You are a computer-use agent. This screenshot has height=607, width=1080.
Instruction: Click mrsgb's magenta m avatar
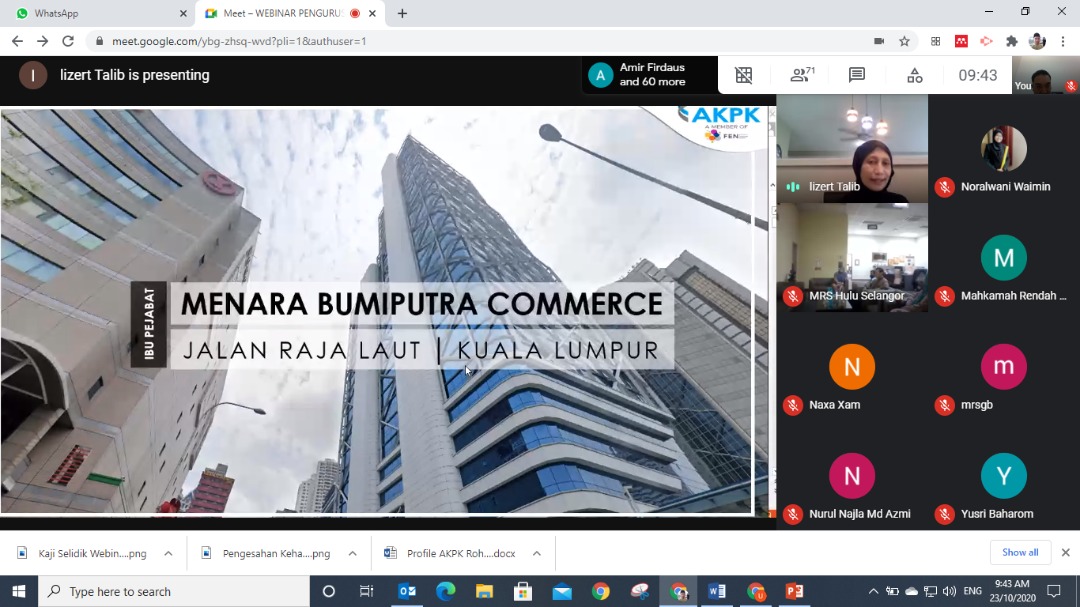[1004, 367]
